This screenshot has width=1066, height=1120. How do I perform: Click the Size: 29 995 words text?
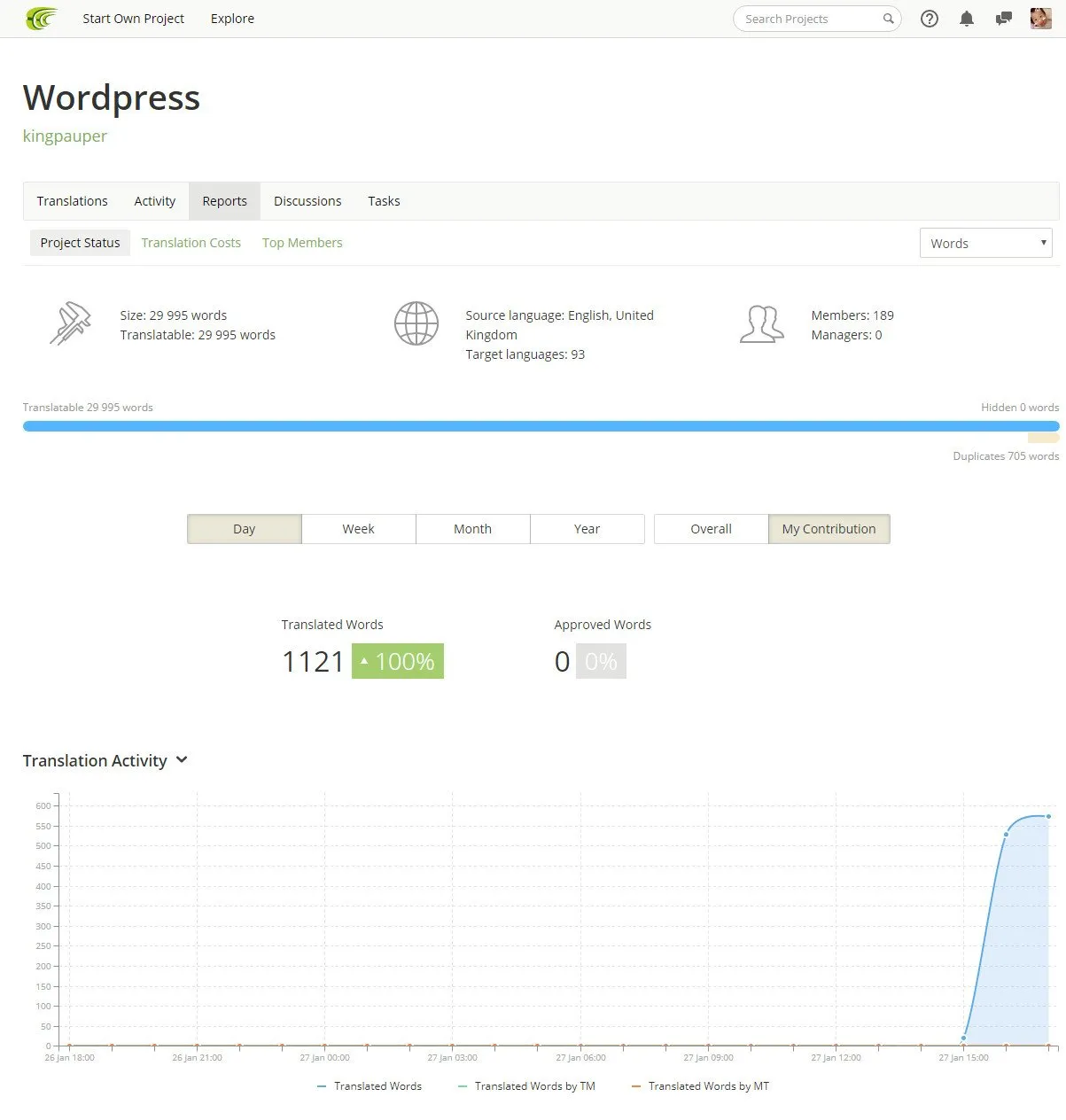[x=174, y=315]
